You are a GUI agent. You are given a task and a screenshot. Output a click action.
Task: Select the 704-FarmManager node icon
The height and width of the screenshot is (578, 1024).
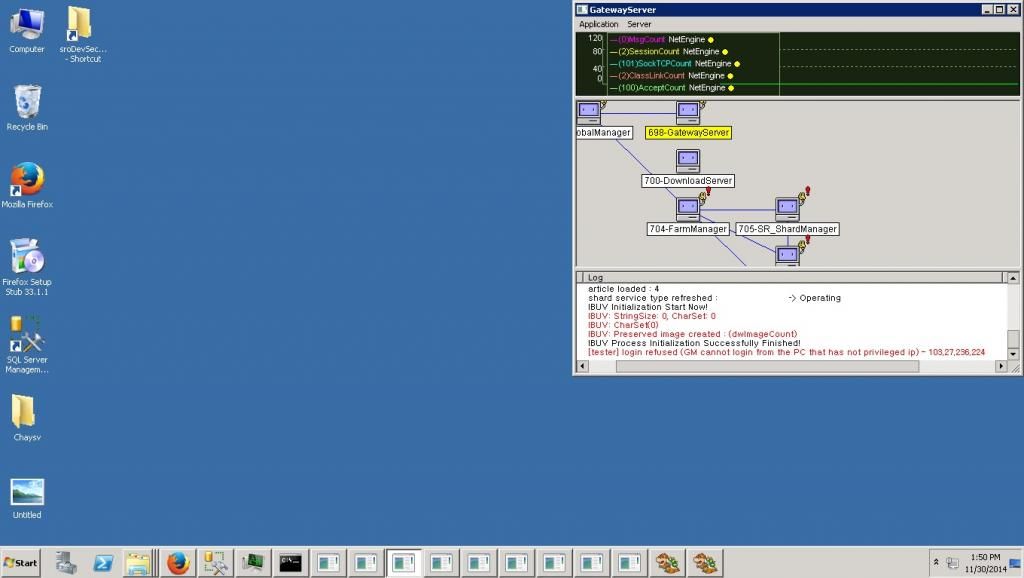point(687,209)
